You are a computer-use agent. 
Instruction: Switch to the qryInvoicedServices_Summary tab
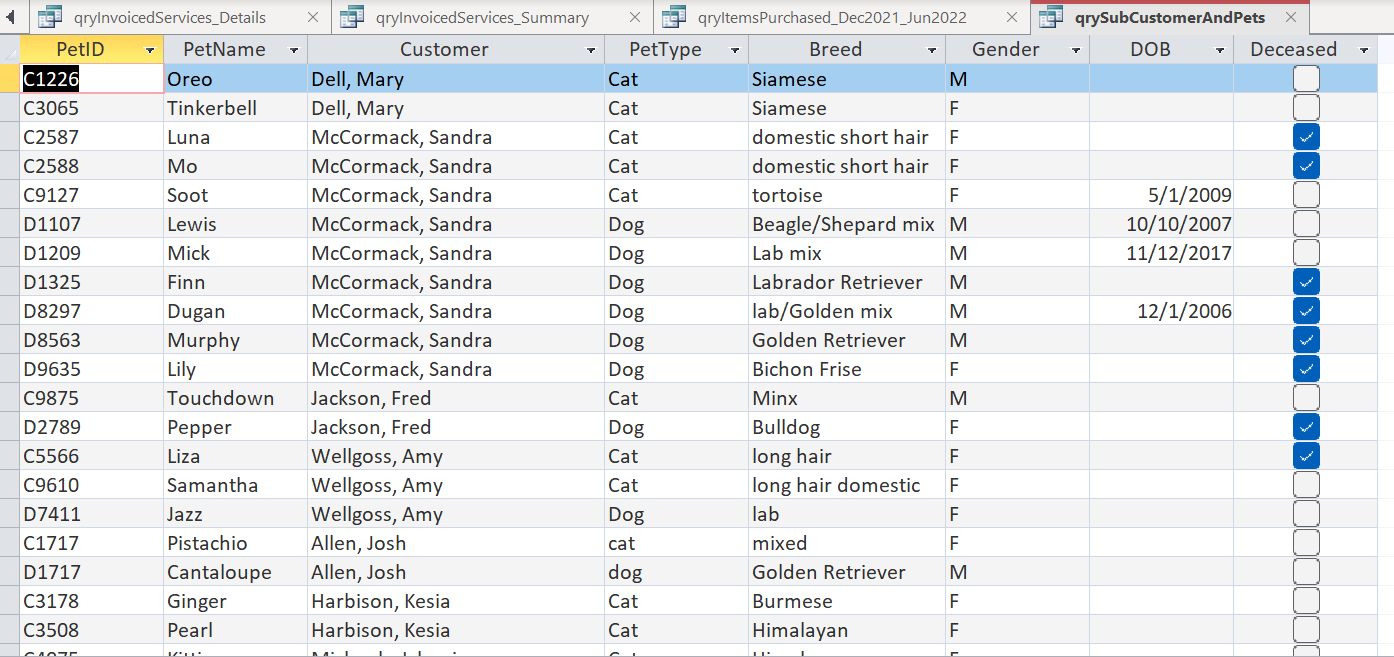pyautogui.click(x=470, y=17)
